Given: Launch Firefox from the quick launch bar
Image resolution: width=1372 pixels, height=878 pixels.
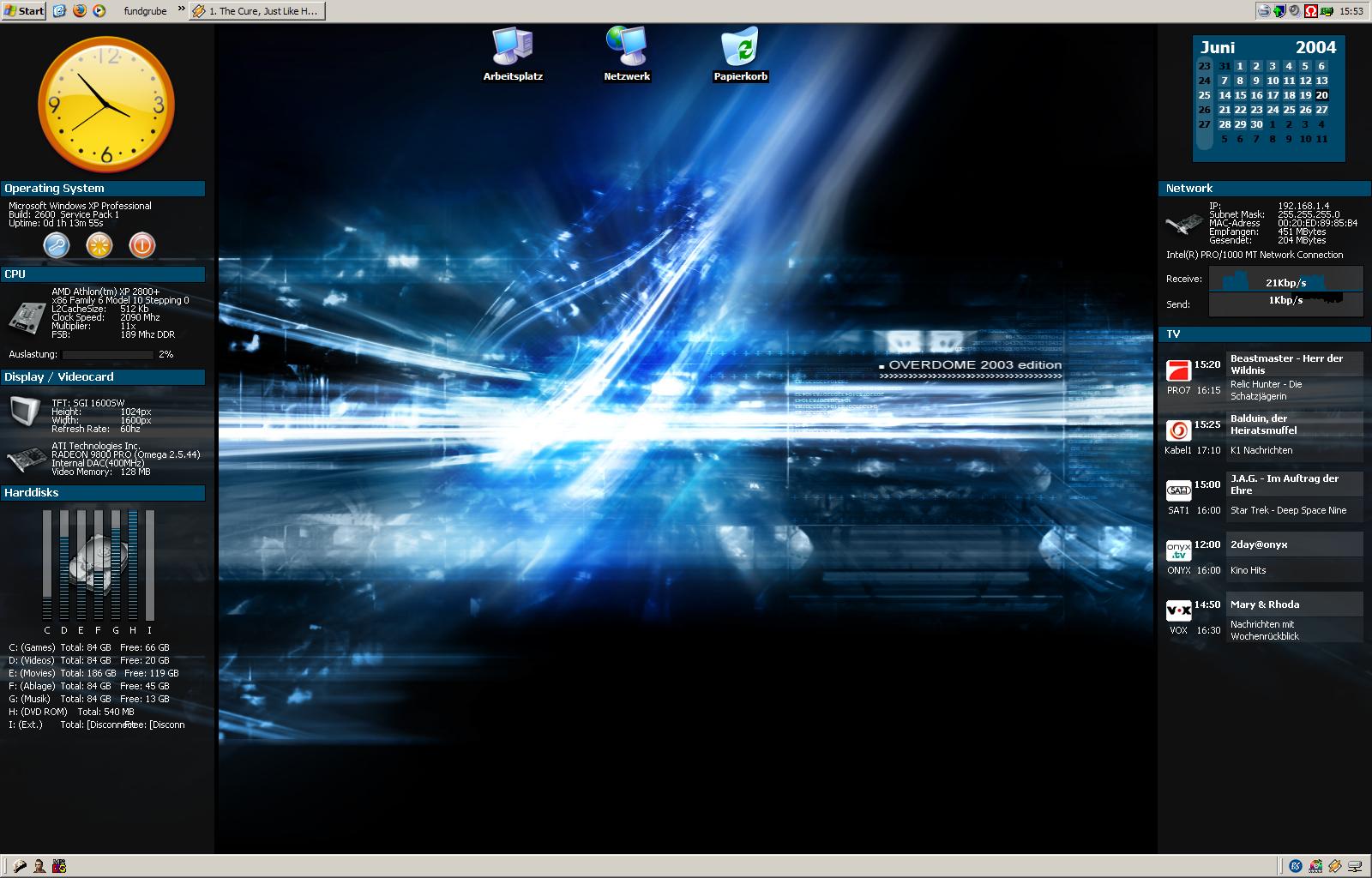Looking at the screenshot, I should pyautogui.click(x=79, y=11).
